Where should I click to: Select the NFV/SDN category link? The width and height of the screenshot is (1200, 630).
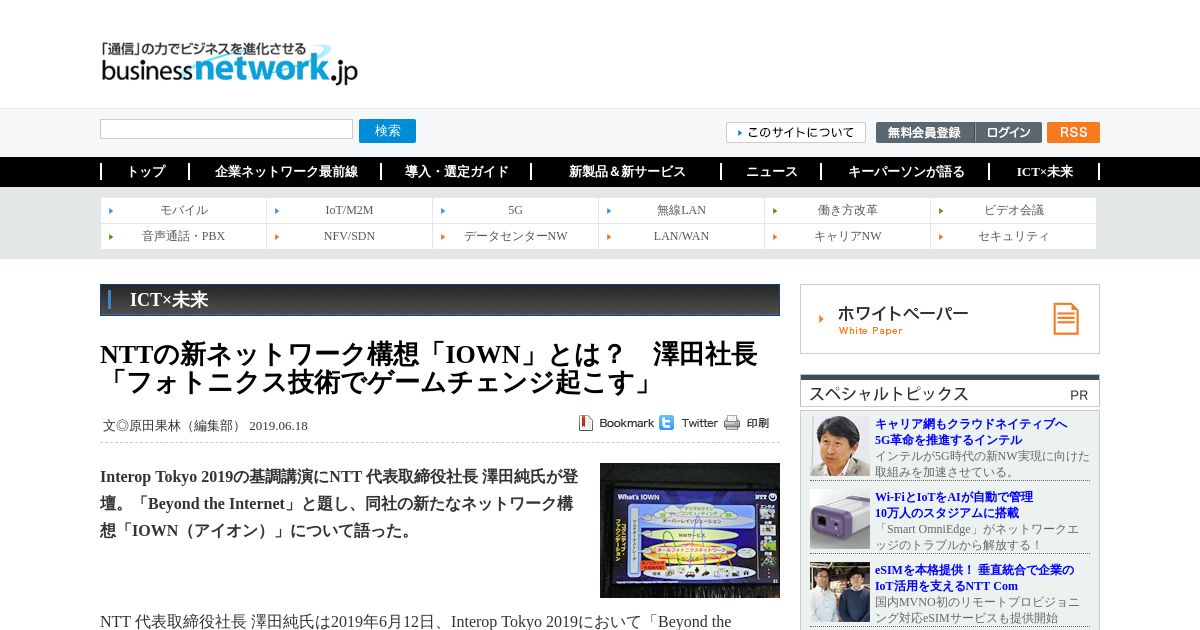coord(349,236)
